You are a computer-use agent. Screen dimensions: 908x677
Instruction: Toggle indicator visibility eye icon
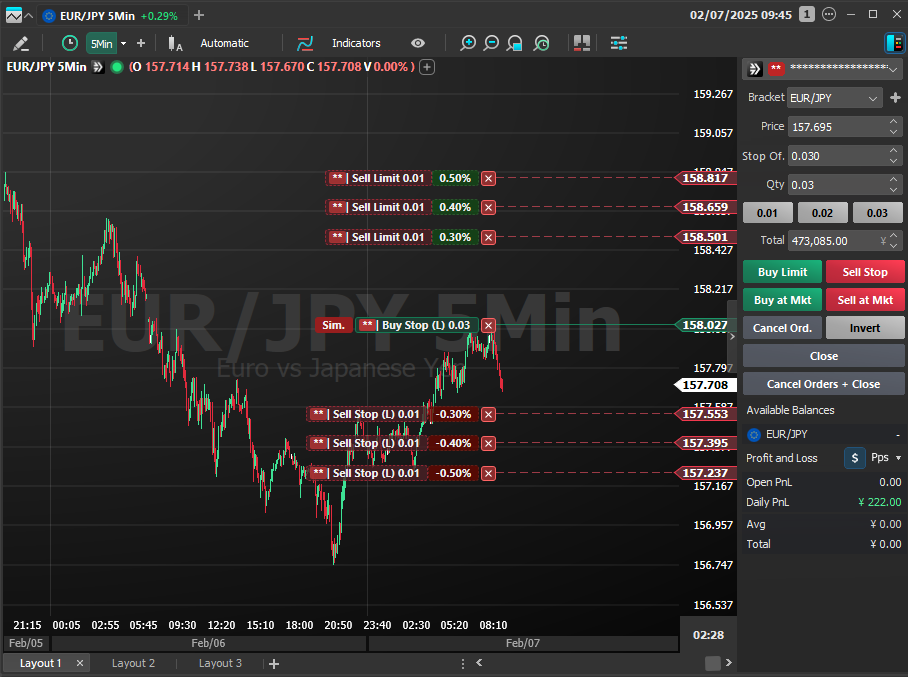click(418, 43)
